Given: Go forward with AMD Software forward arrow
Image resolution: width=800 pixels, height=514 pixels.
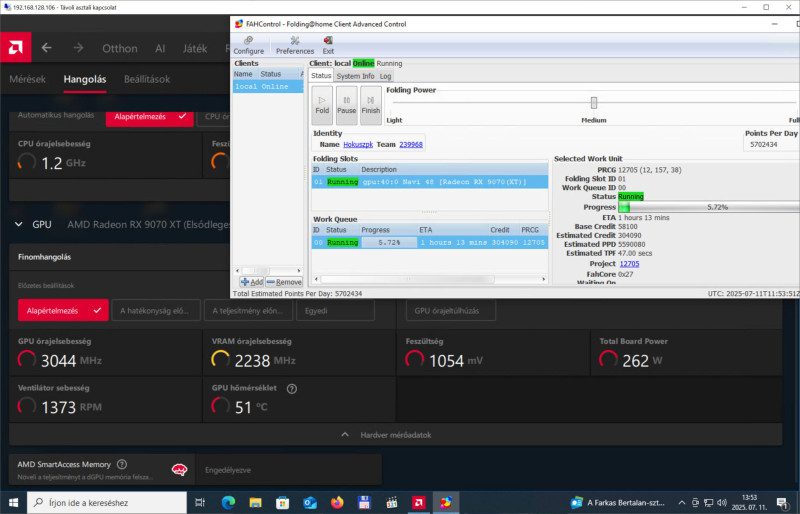Looking at the screenshot, I should pos(78,48).
